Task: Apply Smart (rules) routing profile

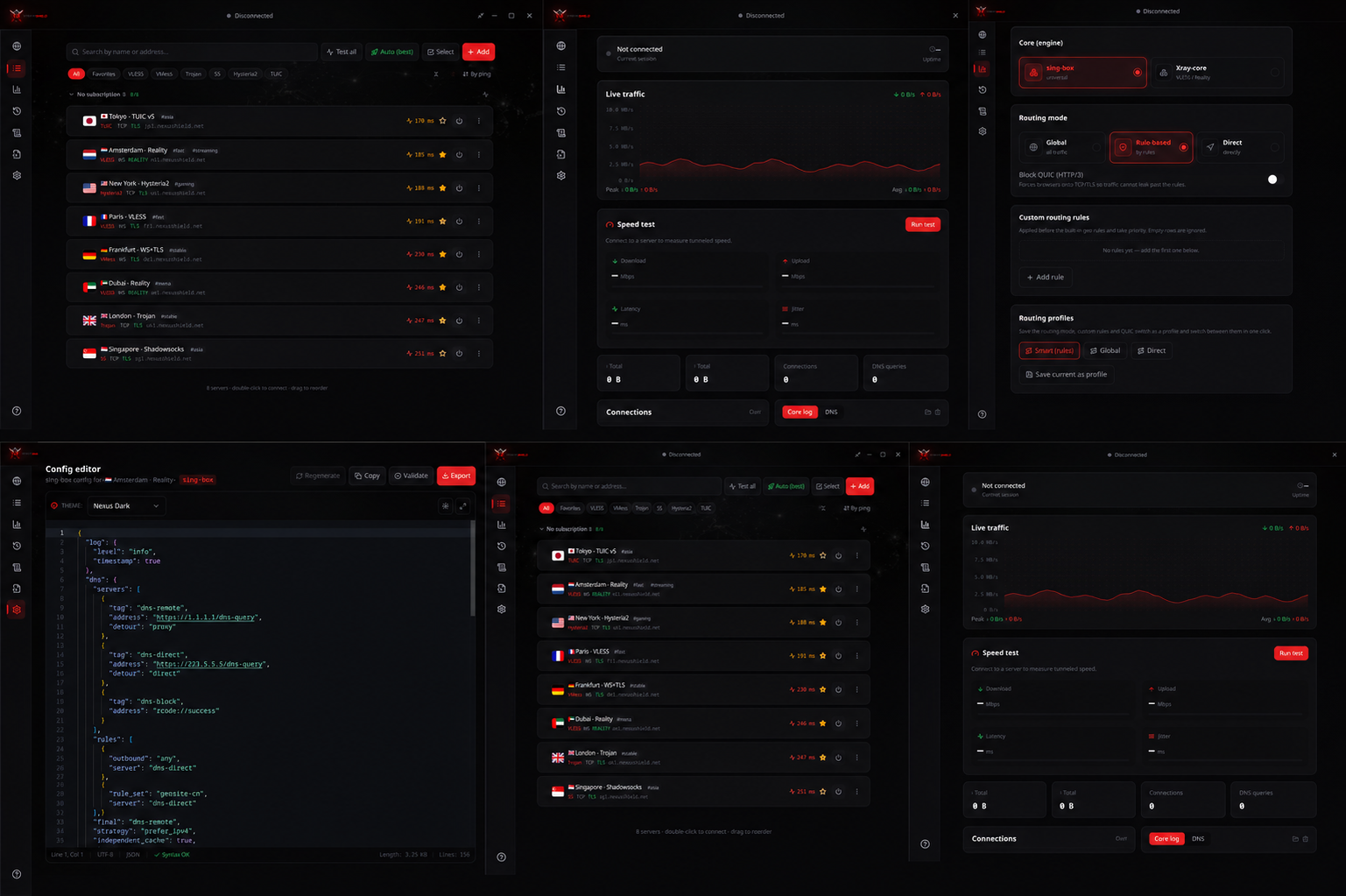Action: [1049, 350]
